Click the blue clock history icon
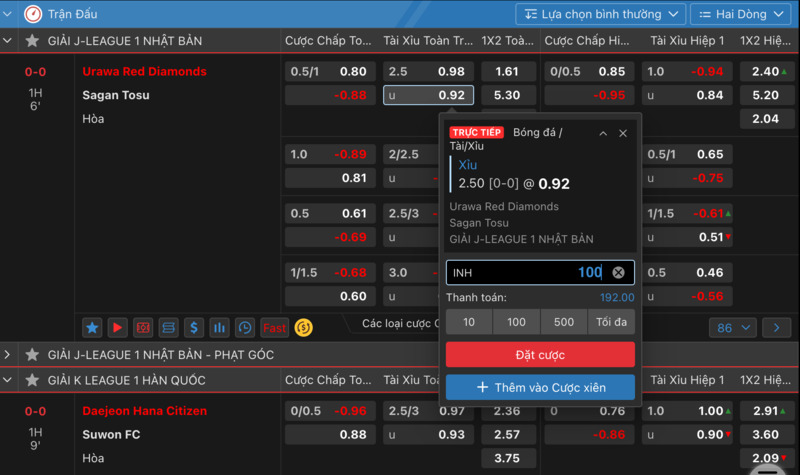Viewport: 800px width, 475px height. [245, 328]
